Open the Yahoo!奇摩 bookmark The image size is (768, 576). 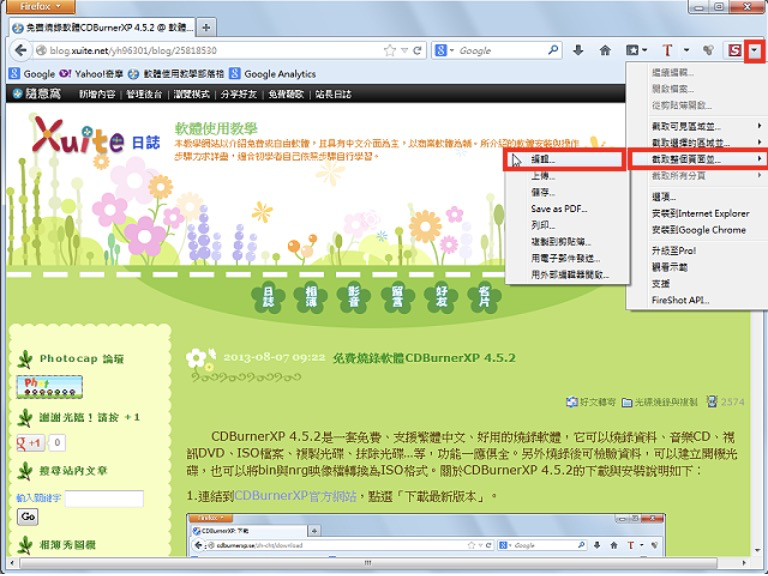[91, 74]
